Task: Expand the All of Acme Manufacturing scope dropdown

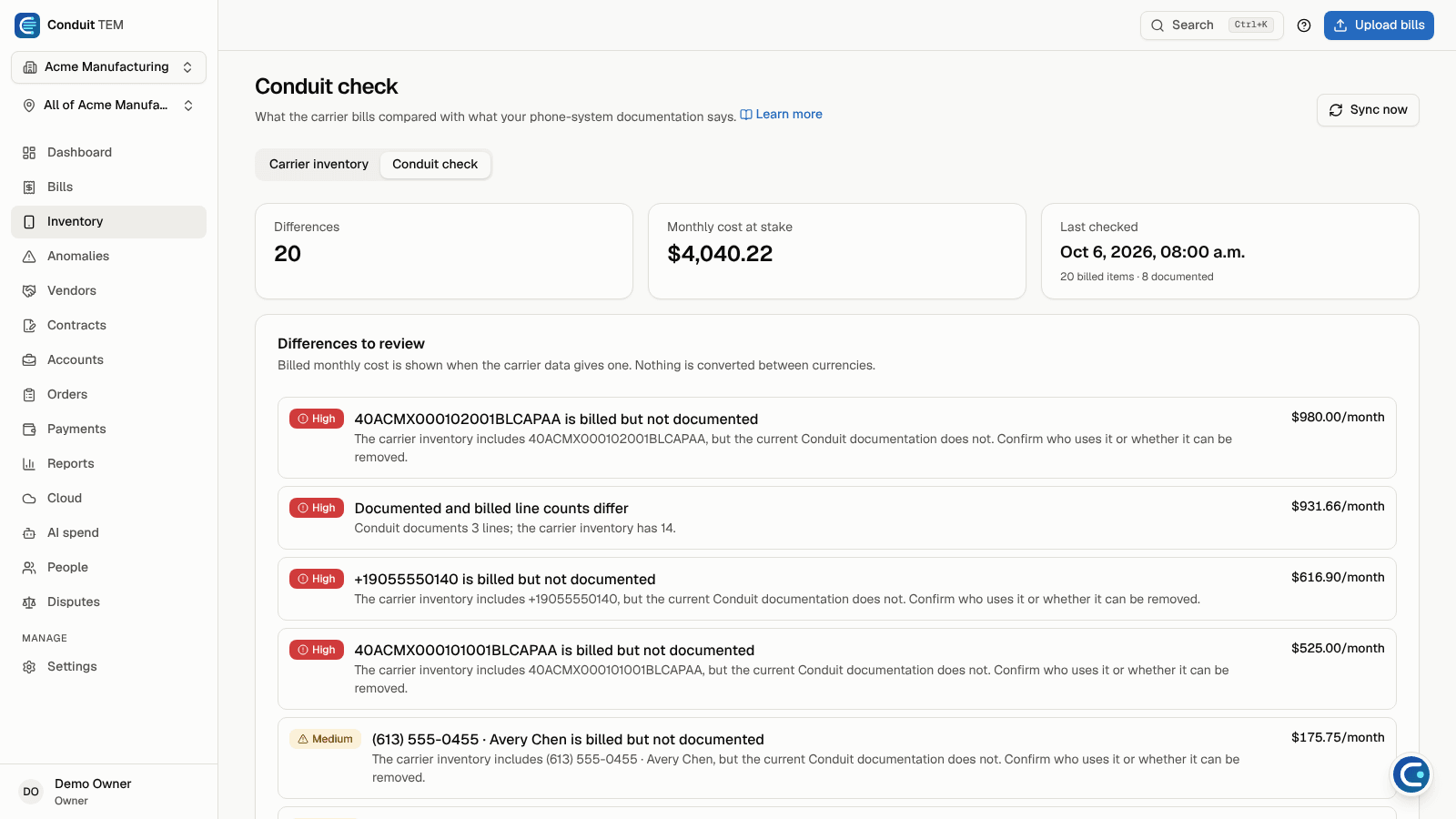Action: pos(108,106)
